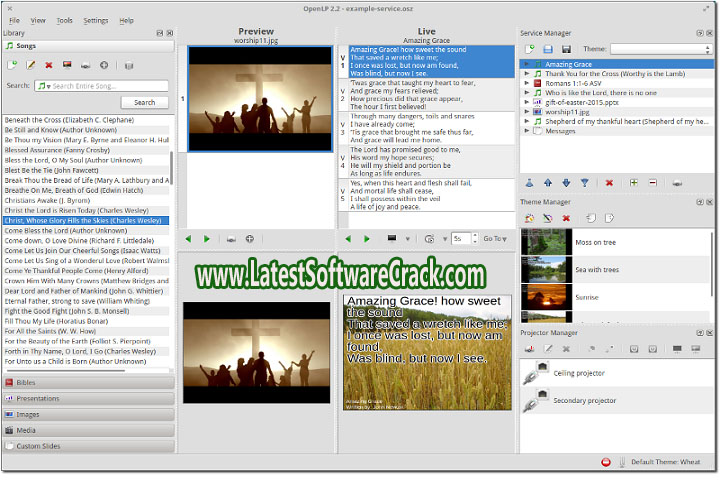
Task: Open an existing service file
Action: click(548, 49)
